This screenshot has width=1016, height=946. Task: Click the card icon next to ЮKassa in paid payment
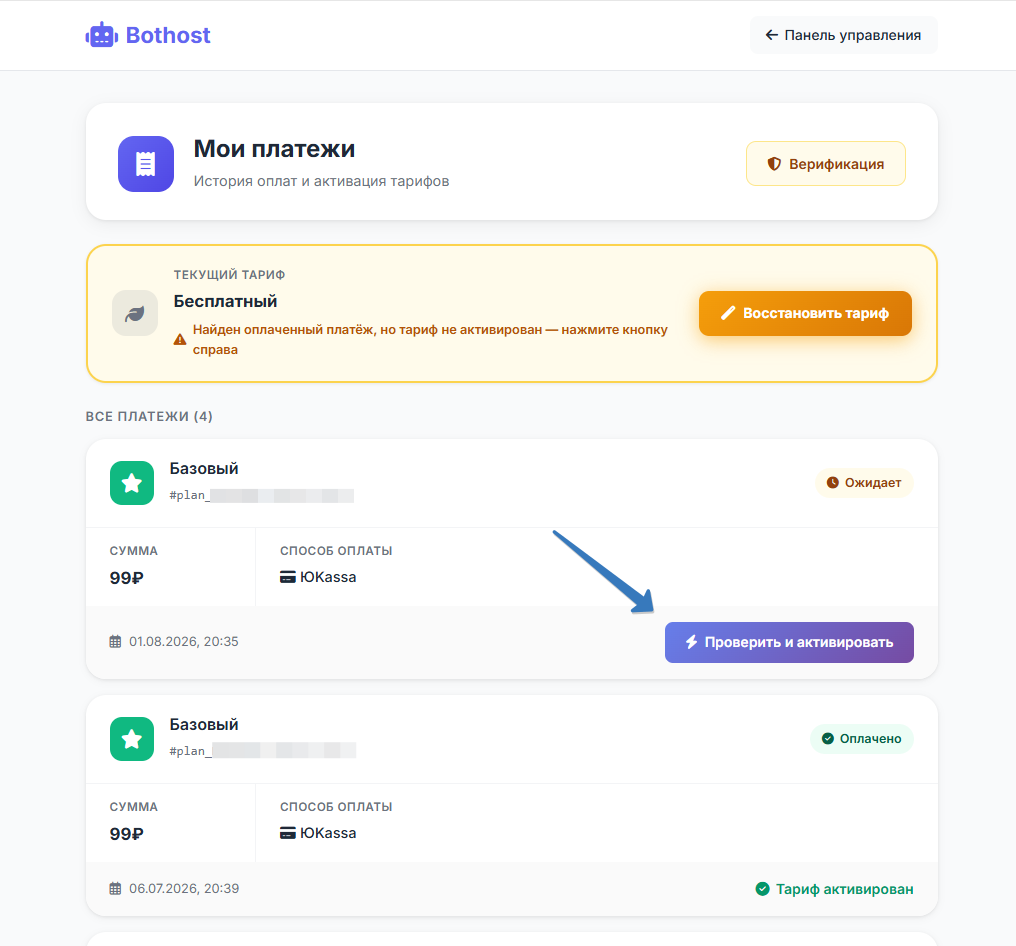coord(288,833)
